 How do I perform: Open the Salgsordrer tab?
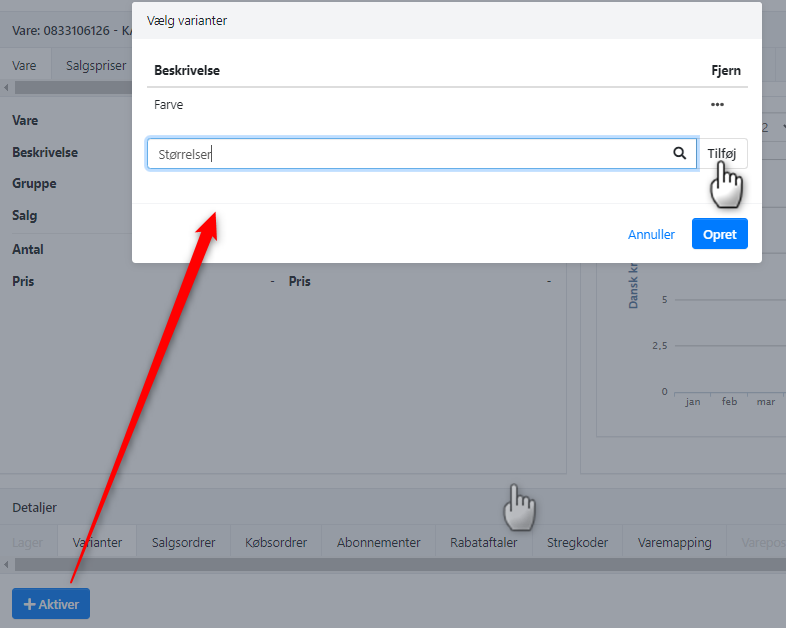(183, 542)
